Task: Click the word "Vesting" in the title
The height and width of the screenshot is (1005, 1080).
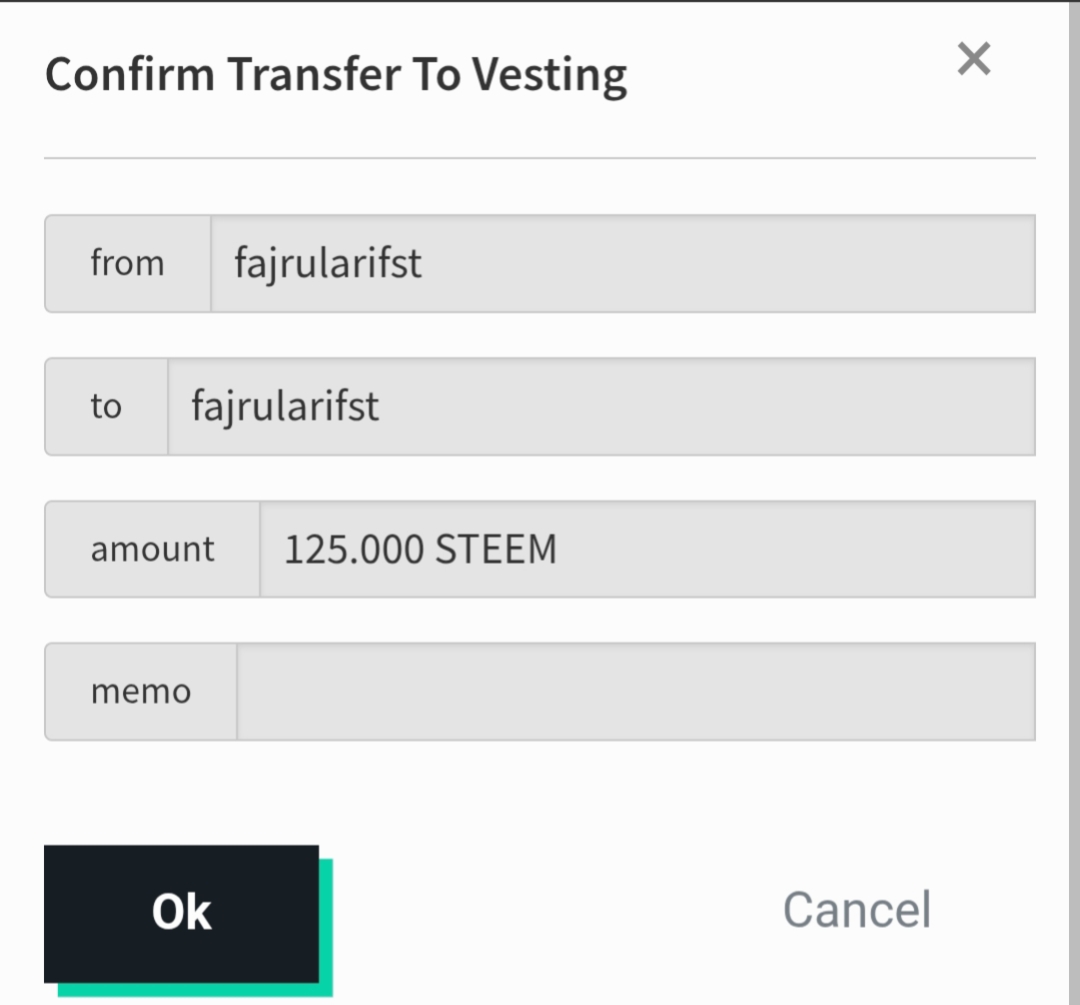Action: click(549, 75)
